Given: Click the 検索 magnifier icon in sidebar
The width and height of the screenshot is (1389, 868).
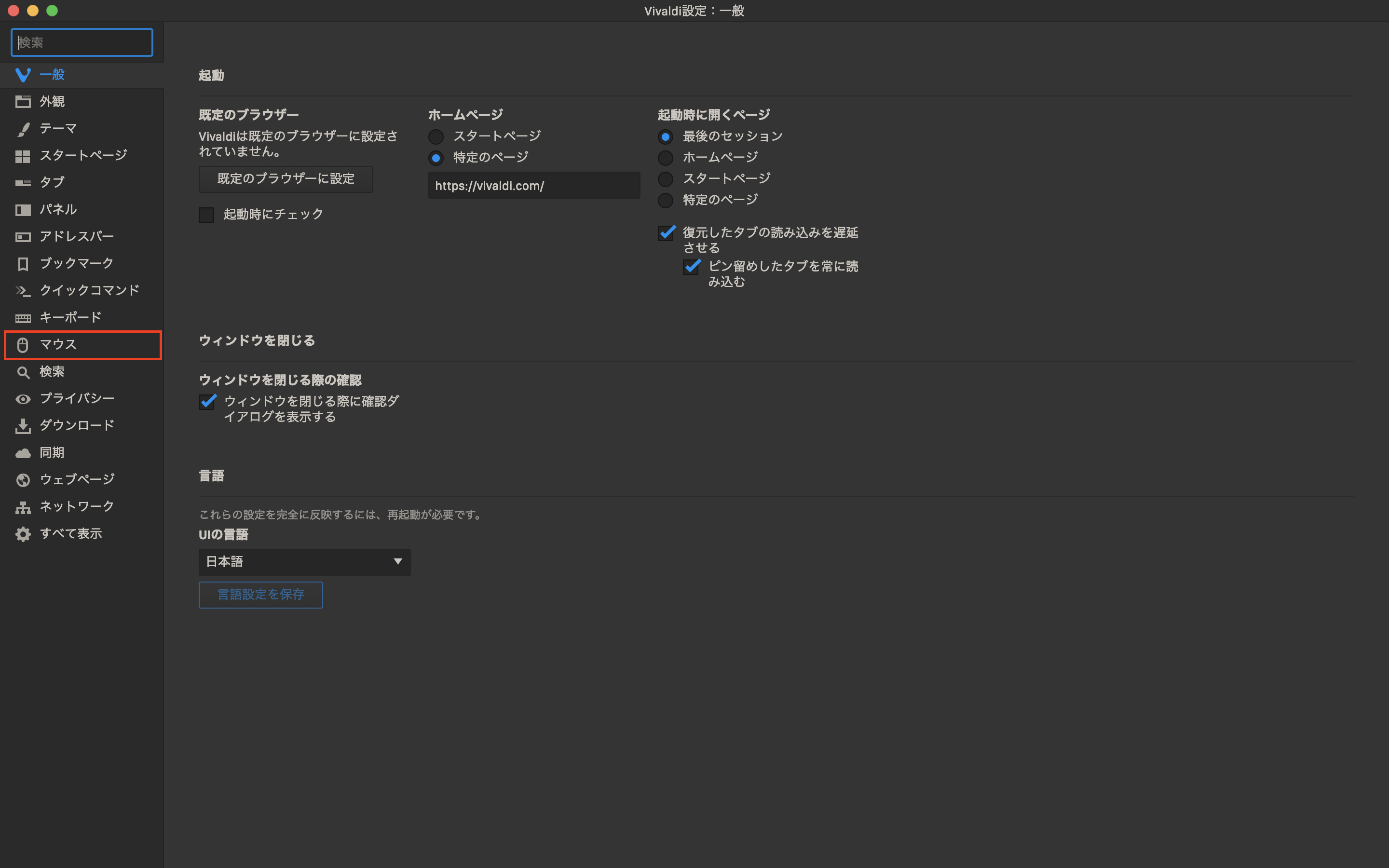Looking at the screenshot, I should [x=23, y=372].
